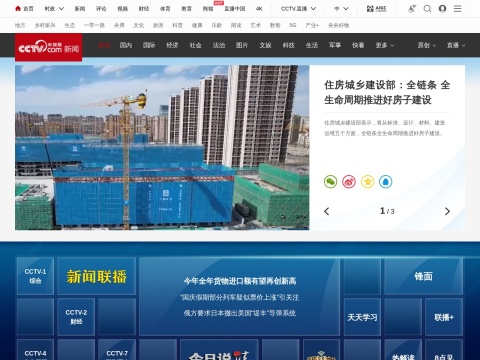This screenshot has height=360, width=480.
Task: Open the 新闻 top navigation item
Action: [x=80, y=9]
